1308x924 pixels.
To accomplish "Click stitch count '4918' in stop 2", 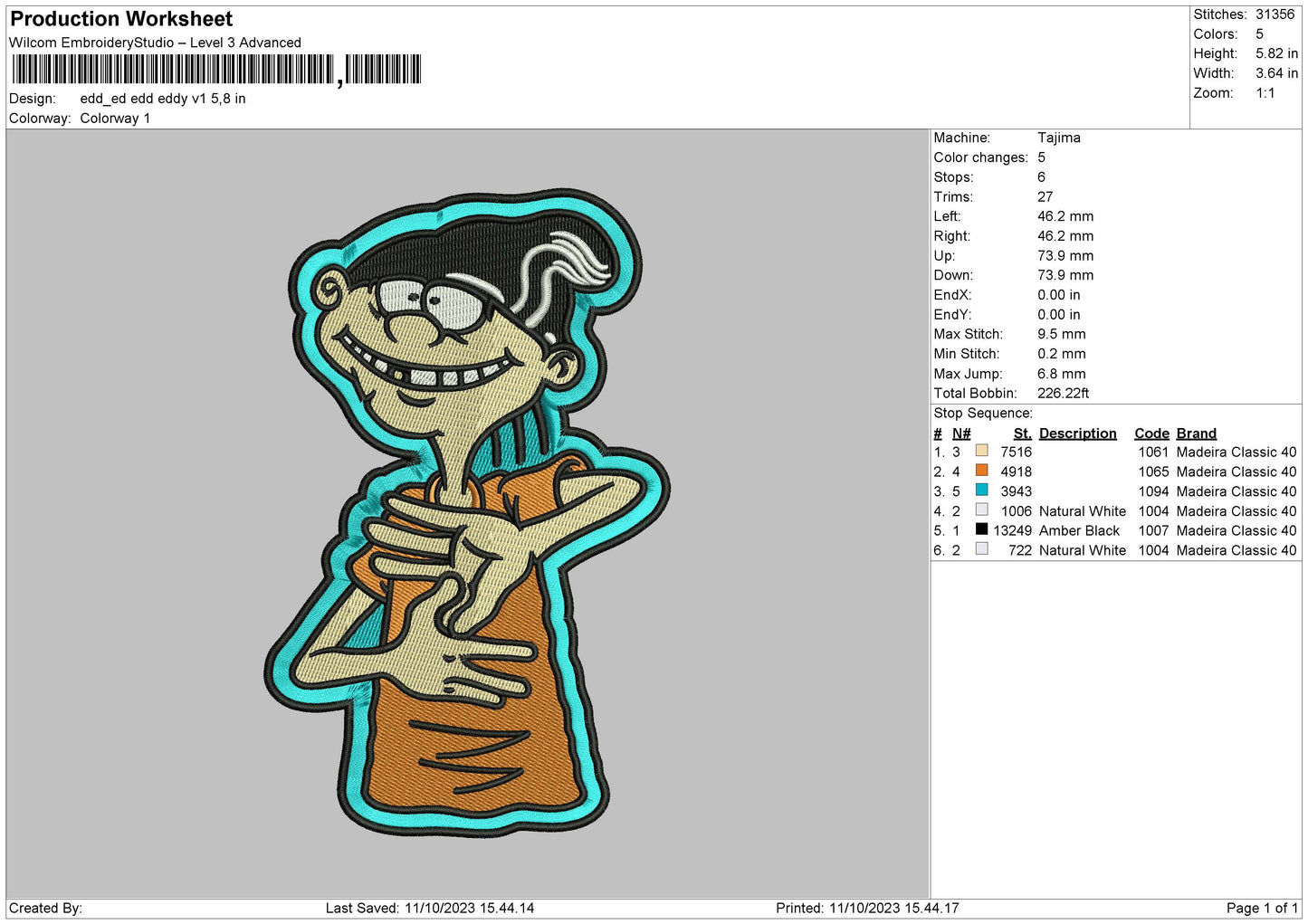I will [x=1016, y=472].
